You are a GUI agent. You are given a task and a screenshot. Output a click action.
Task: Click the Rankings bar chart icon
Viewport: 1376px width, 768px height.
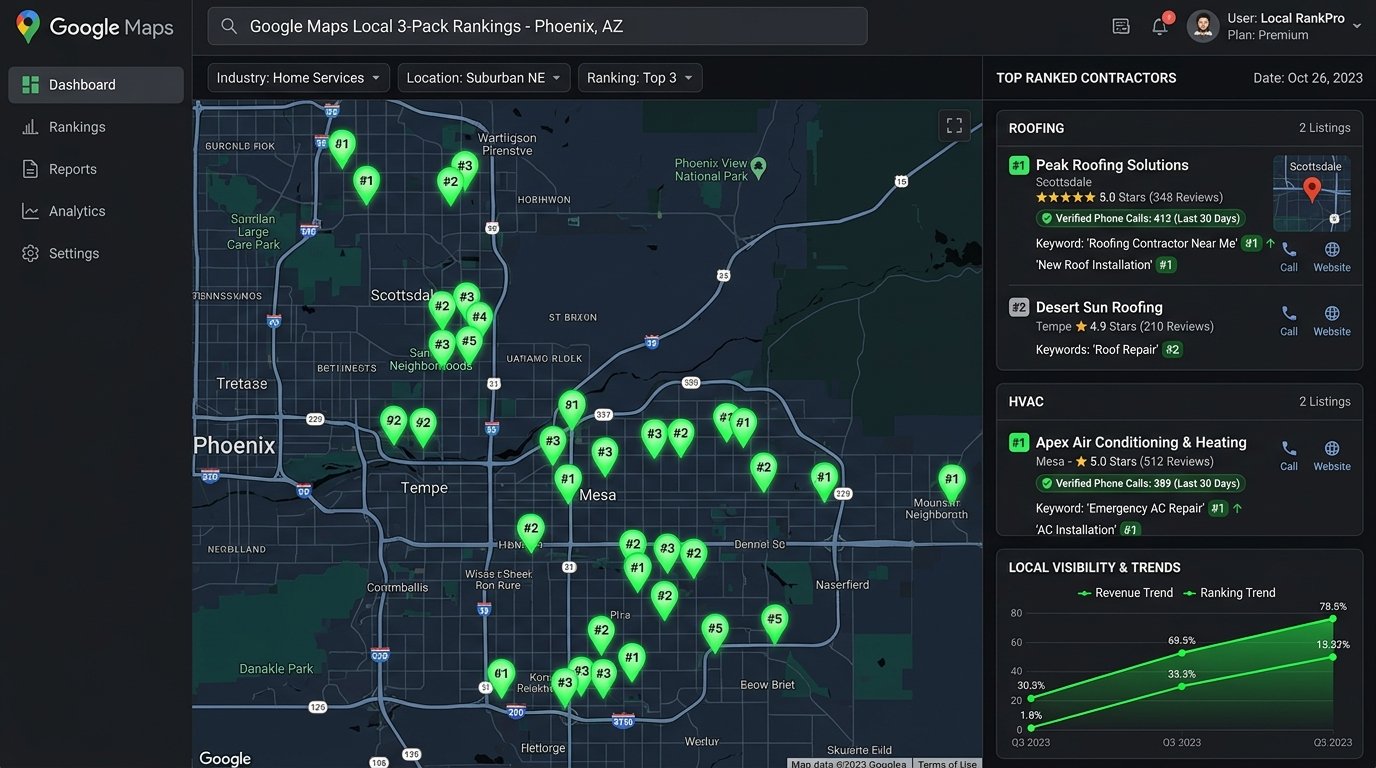coord(30,127)
